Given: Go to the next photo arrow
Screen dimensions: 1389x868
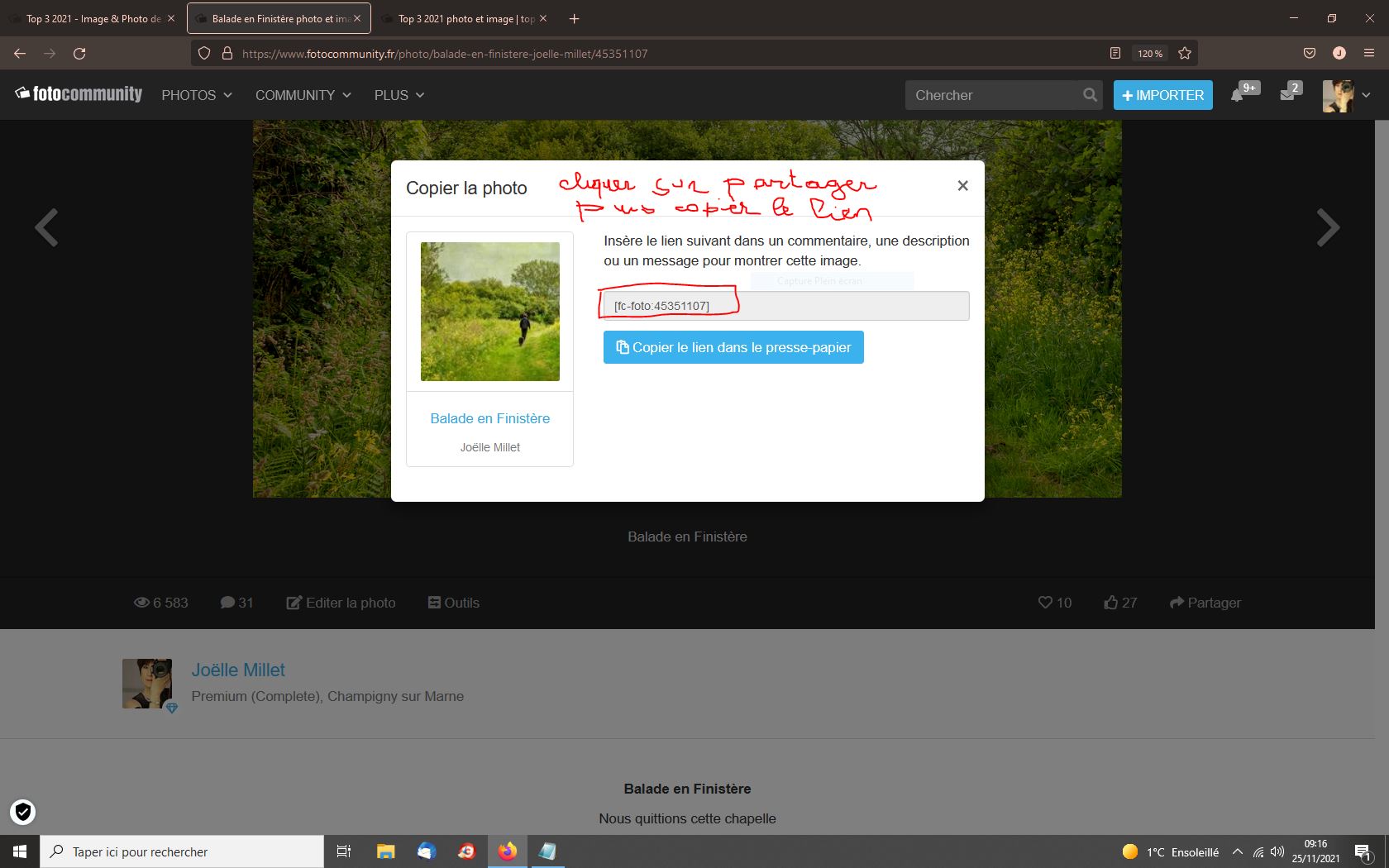Looking at the screenshot, I should coord(1328,227).
